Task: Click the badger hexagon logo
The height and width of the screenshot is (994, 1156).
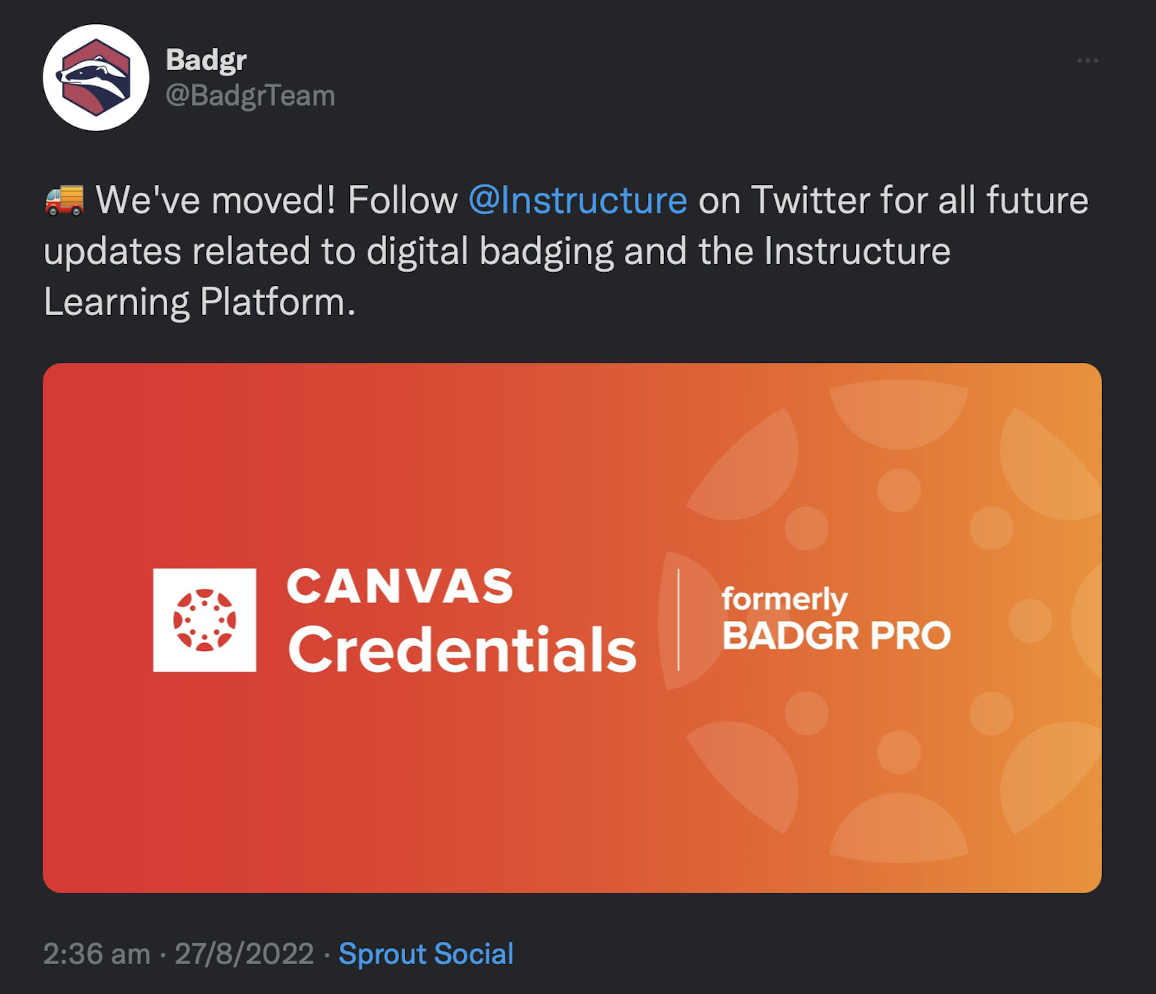Action: coord(96,77)
